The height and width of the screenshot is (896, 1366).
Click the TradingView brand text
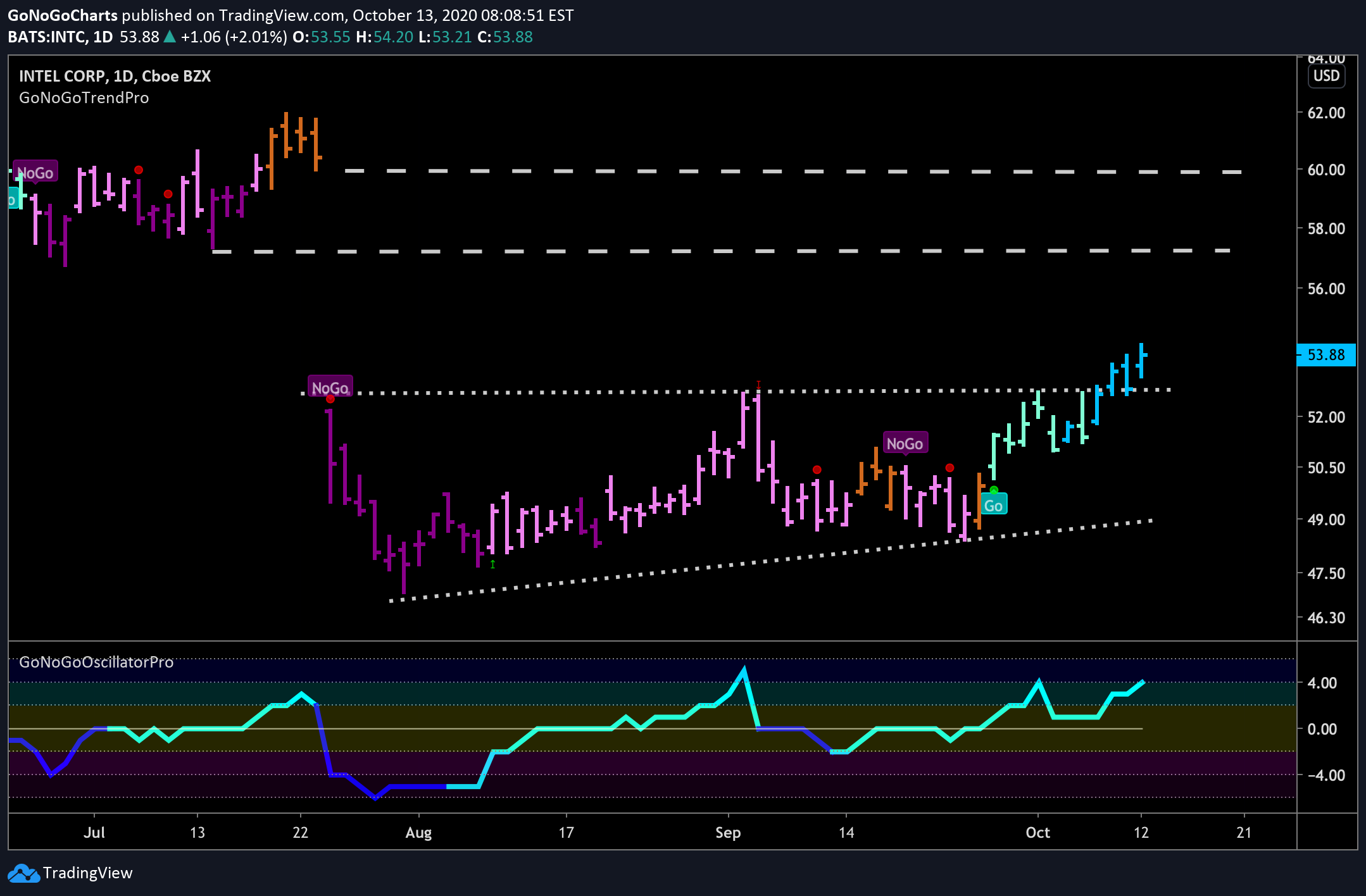click(x=88, y=873)
